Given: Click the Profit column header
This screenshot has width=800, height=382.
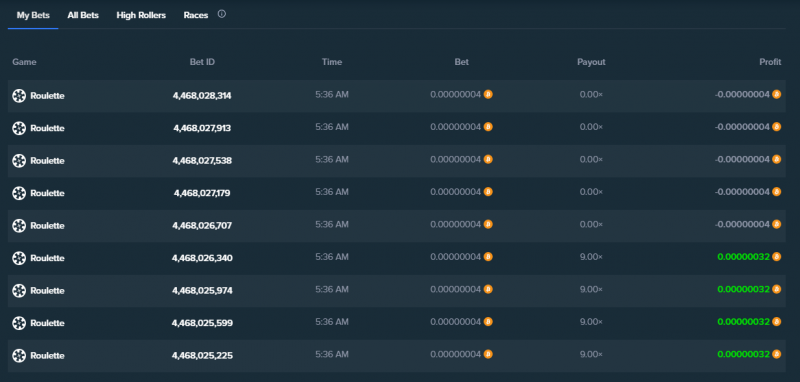Looking at the screenshot, I should (770, 62).
